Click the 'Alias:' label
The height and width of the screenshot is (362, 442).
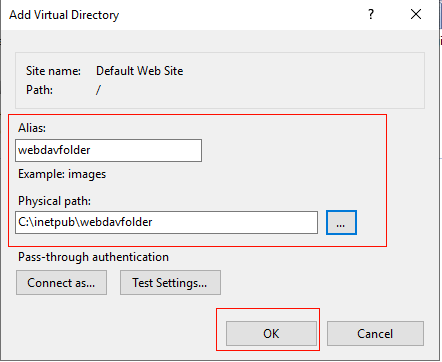[x=32, y=128]
